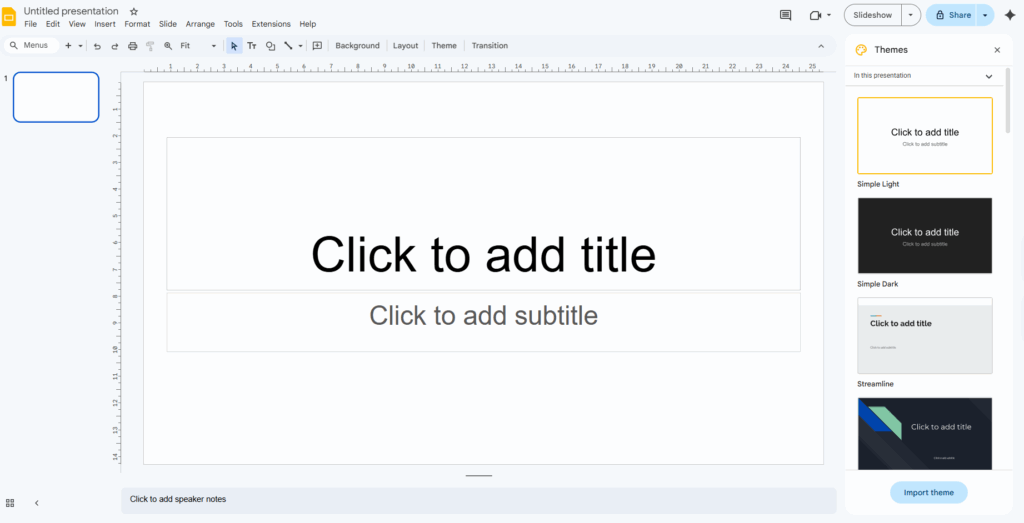The height and width of the screenshot is (523, 1024).
Task: Click the Share button
Action: 952,15
